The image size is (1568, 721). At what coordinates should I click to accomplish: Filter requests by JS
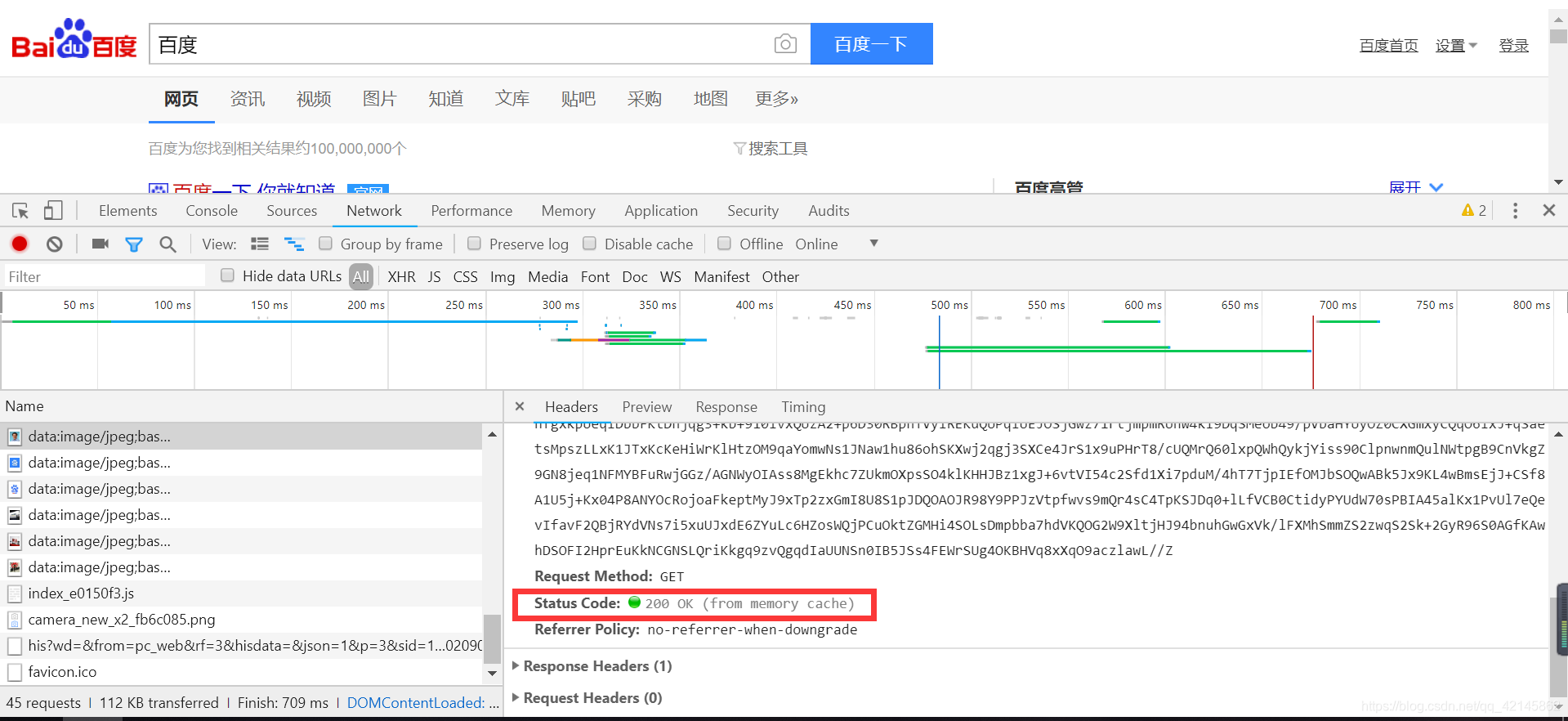click(x=435, y=276)
